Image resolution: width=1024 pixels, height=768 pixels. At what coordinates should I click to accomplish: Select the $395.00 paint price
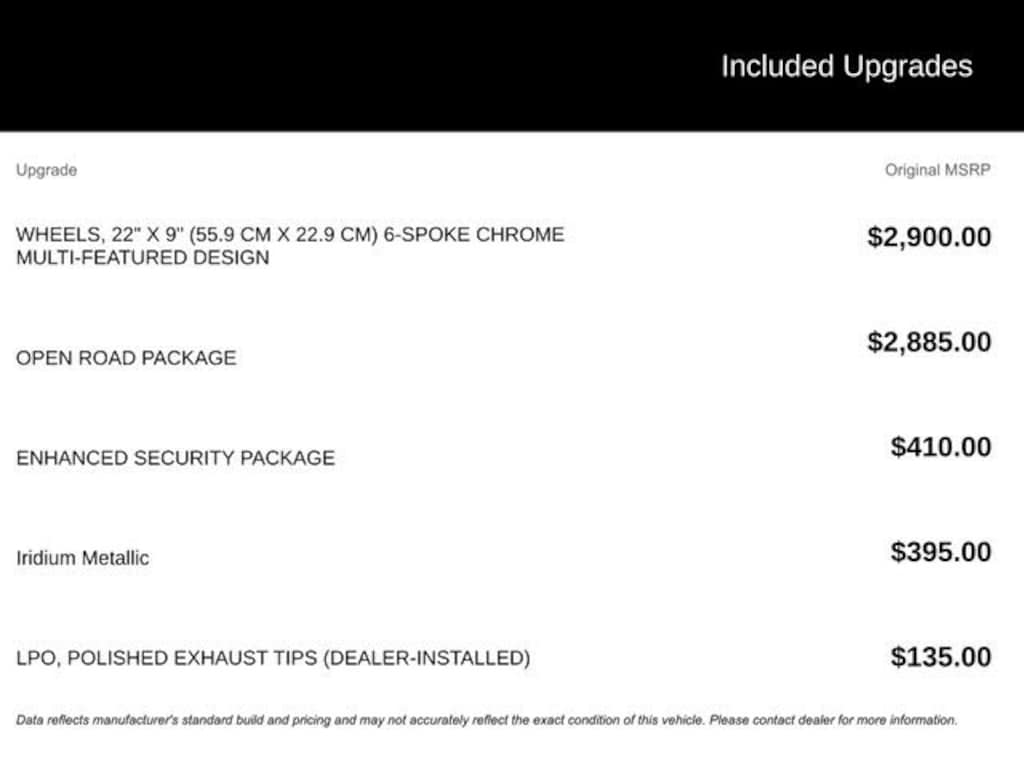pyautogui.click(x=940, y=552)
